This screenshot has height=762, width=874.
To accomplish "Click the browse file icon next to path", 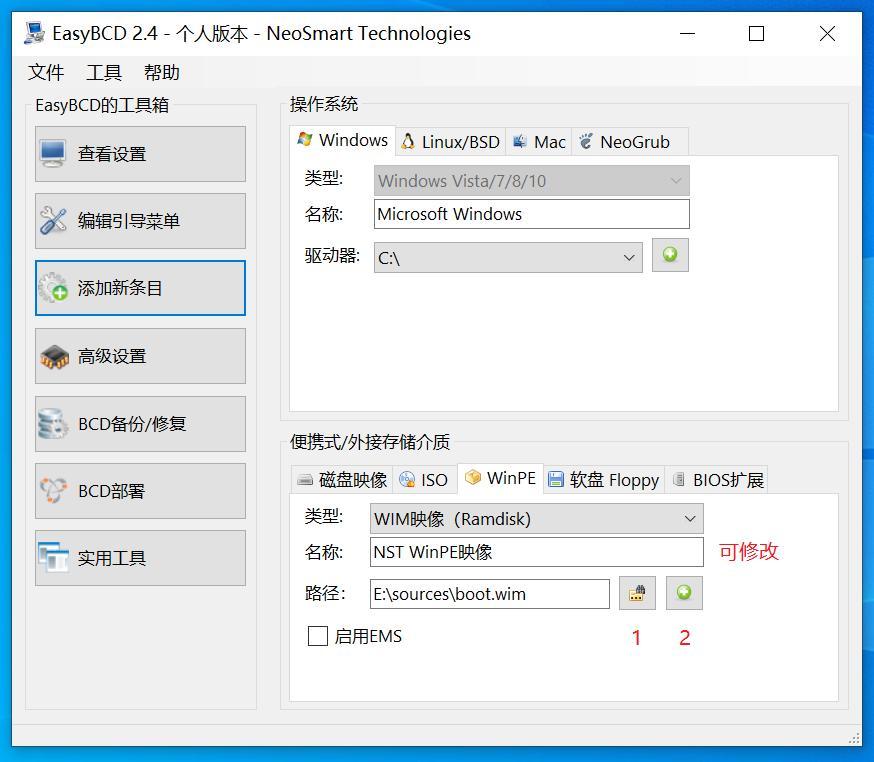I will (x=636, y=593).
